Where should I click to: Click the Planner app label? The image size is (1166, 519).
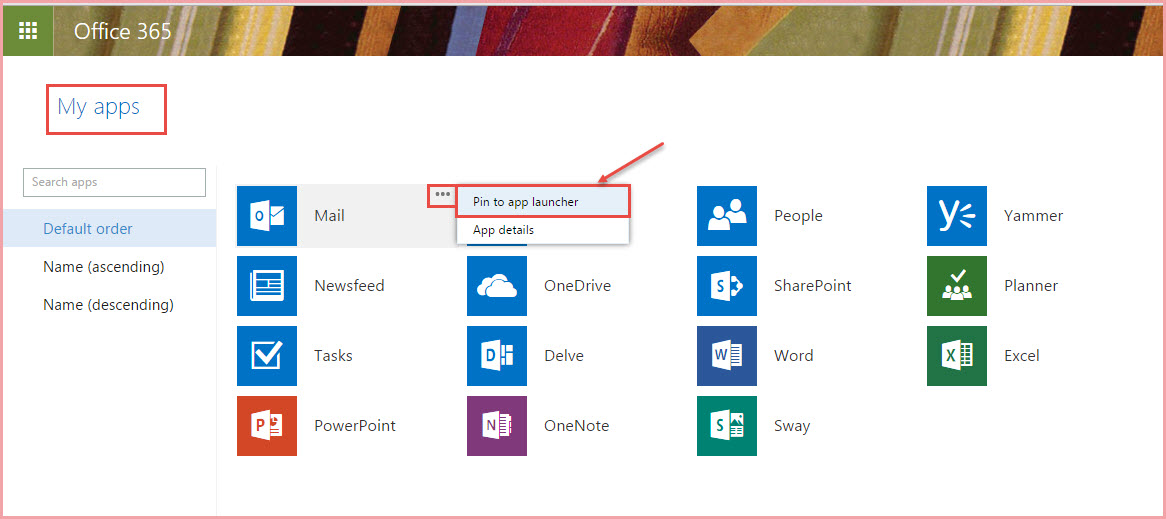[1031, 286]
